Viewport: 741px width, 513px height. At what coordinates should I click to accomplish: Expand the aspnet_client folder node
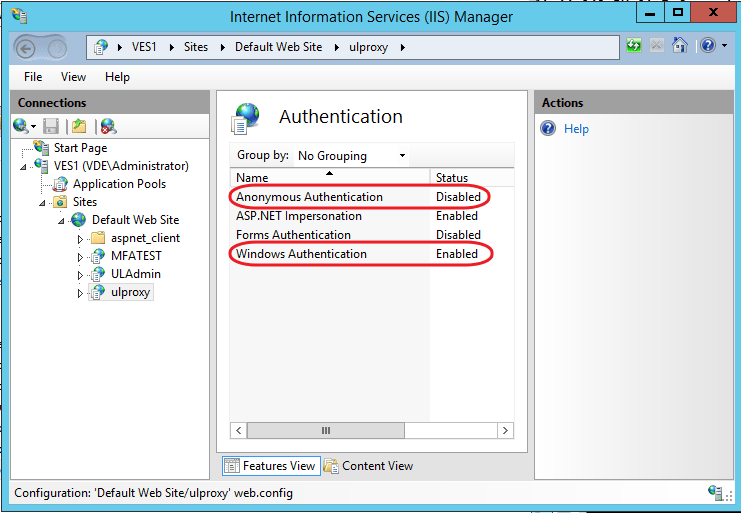[x=80, y=239]
